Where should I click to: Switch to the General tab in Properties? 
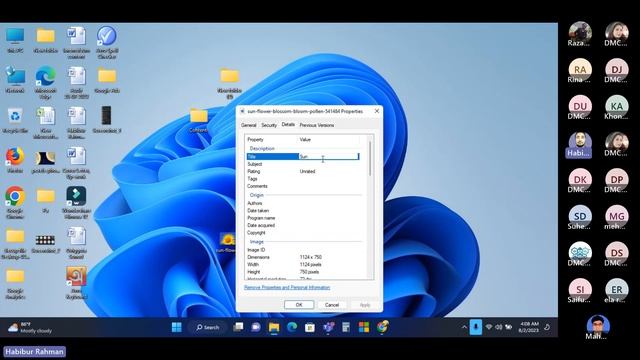[249, 125]
